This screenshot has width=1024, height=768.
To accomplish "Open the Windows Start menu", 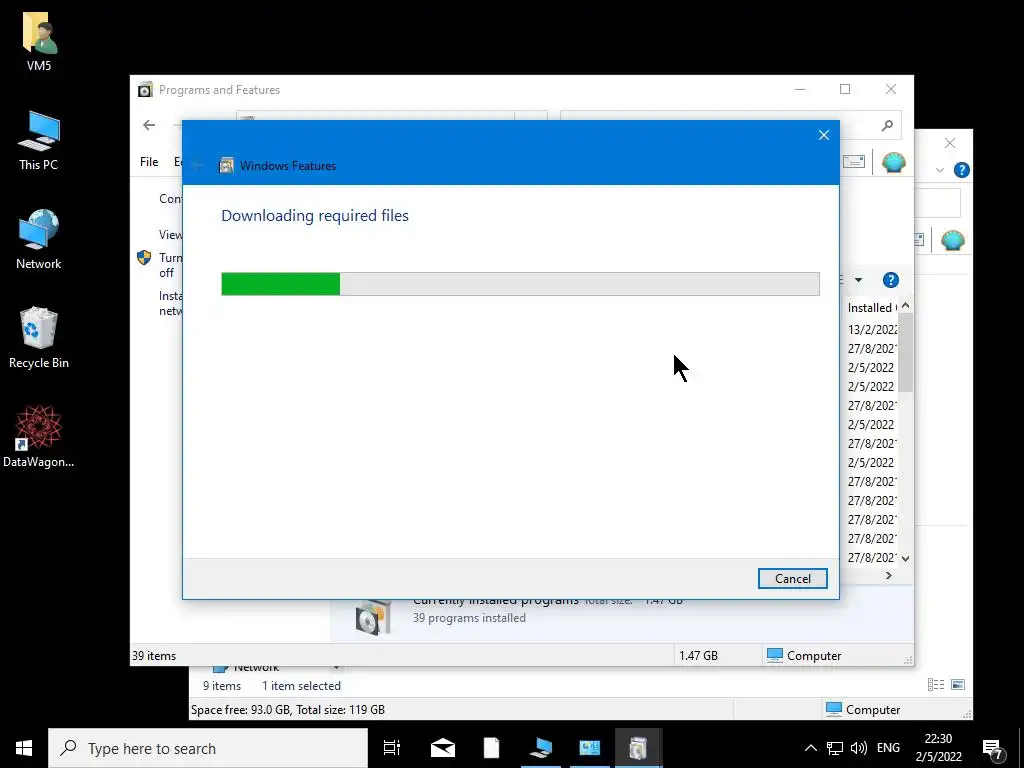I will pyautogui.click(x=24, y=748).
